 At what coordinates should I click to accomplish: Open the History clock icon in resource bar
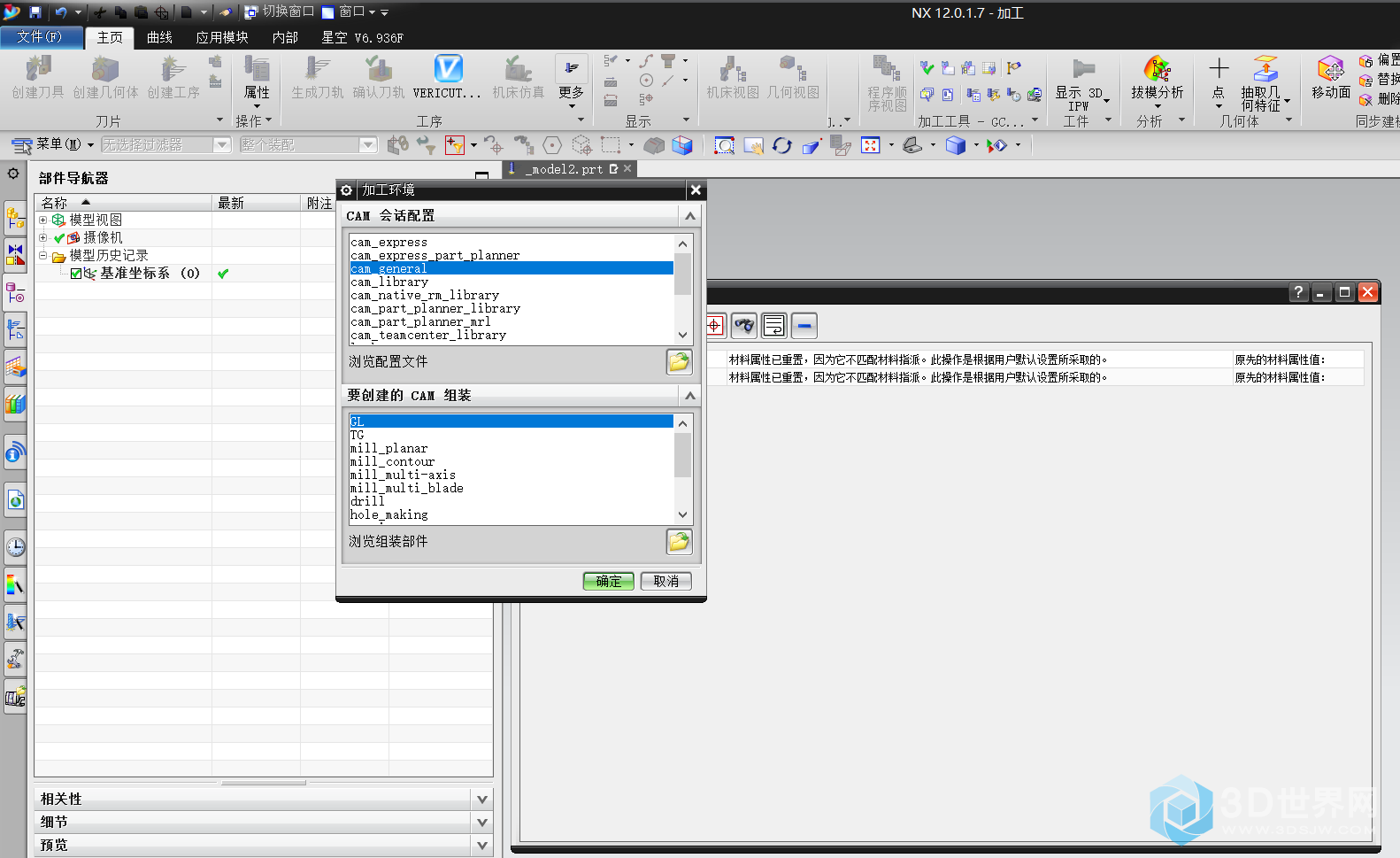[x=15, y=547]
